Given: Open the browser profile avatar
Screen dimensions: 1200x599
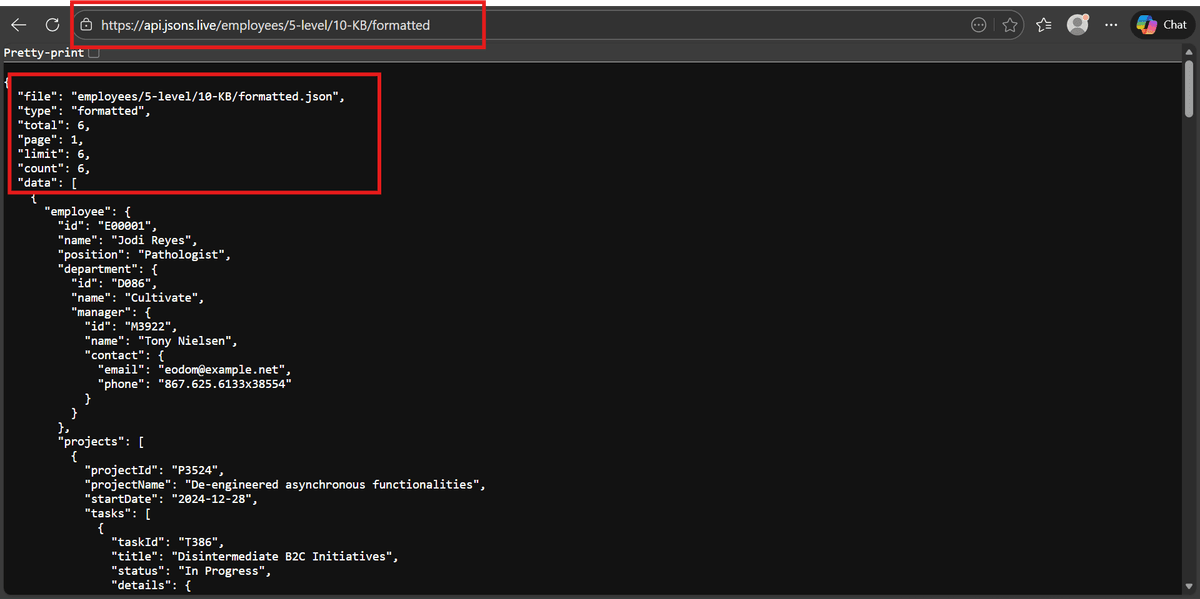Looking at the screenshot, I should [x=1077, y=24].
